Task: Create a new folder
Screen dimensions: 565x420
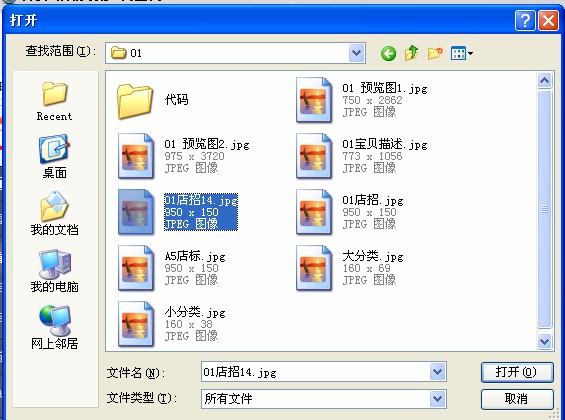Action: point(435,53)
